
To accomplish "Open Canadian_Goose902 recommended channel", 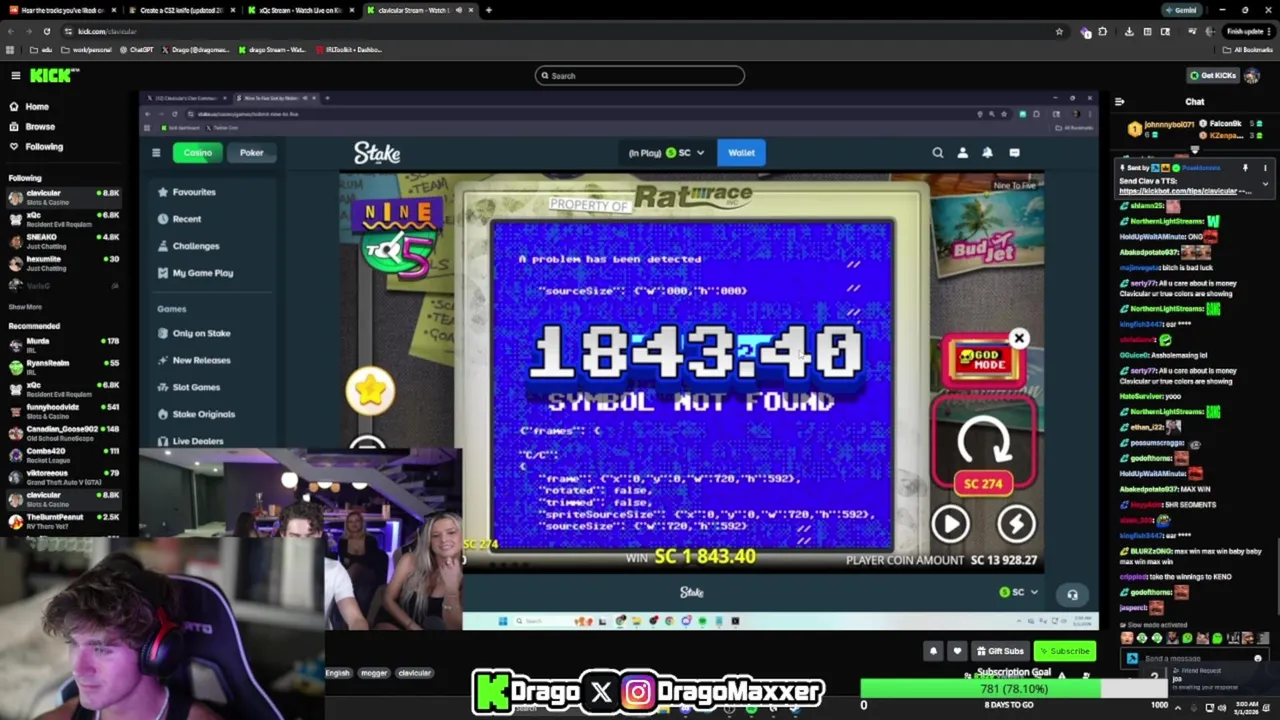I will (62, 433).
